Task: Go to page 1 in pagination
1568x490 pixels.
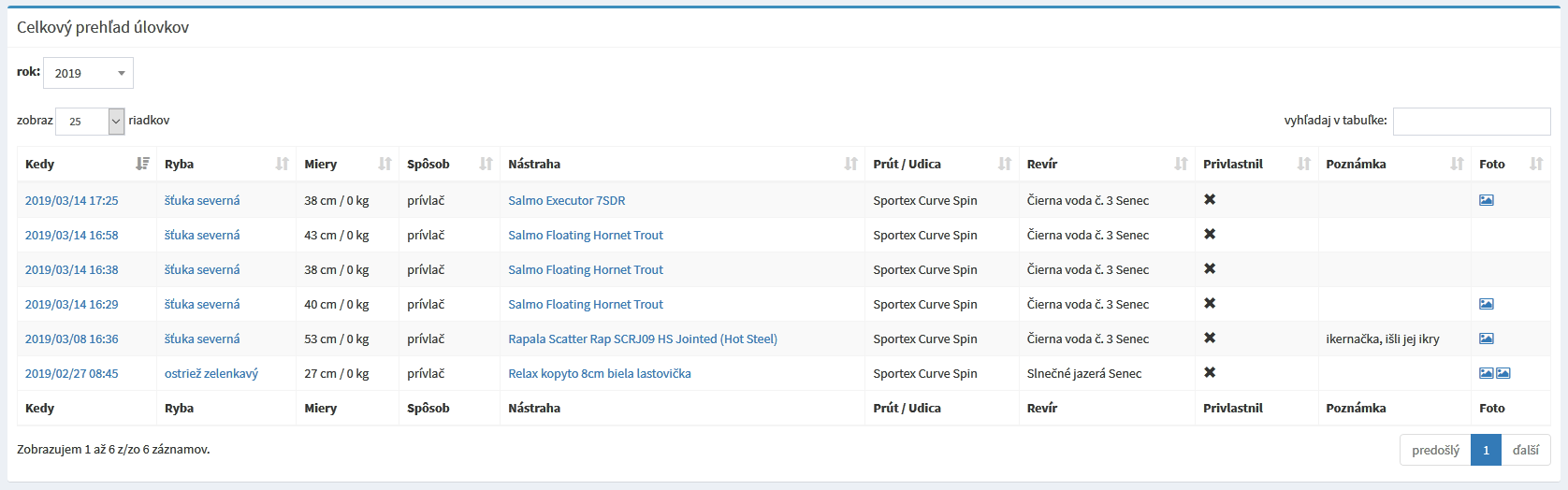Action: pyautogui.click(x=1486, y=450)
